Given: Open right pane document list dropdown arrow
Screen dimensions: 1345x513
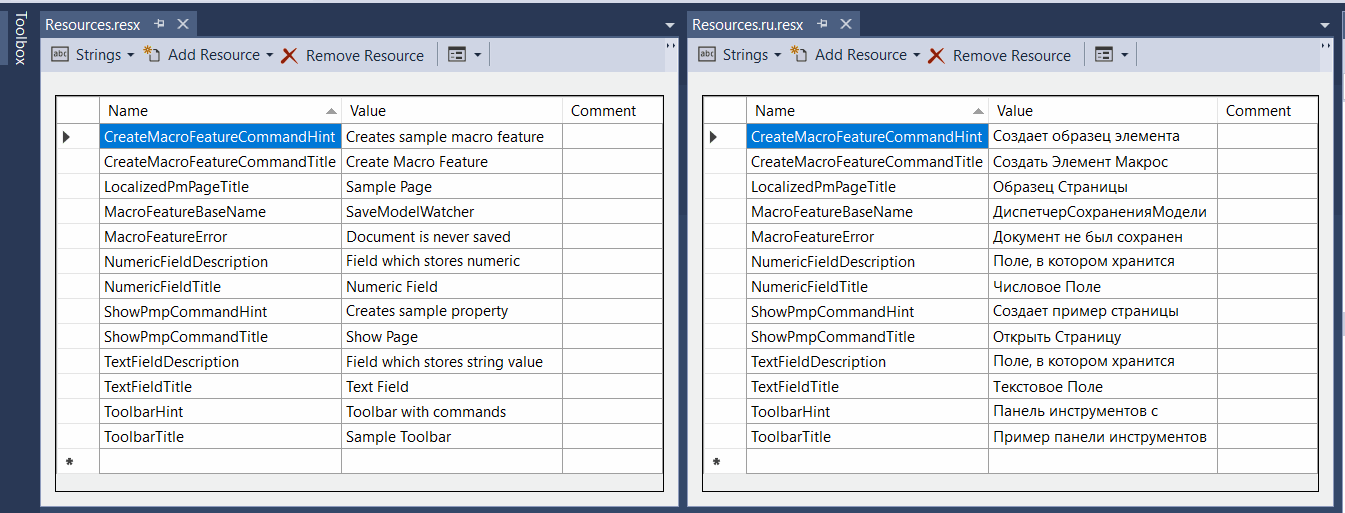Looking at the screenshot, I should (x=1325, y=24).
